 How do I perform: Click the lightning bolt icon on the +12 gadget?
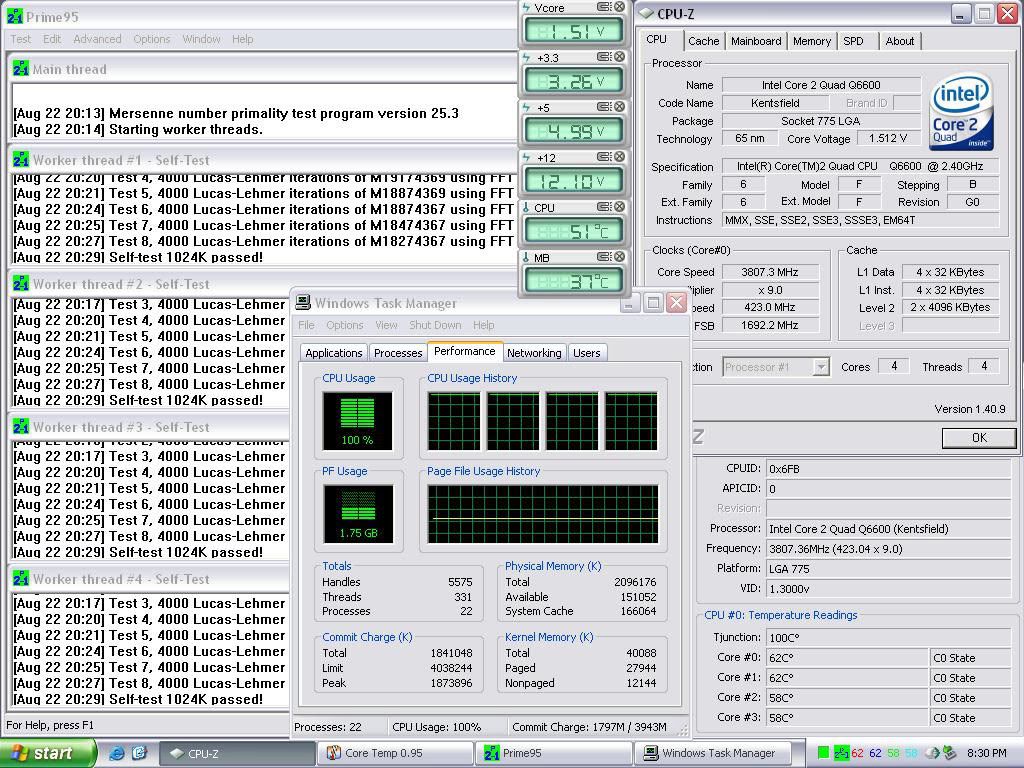click(x=526, y=157)
